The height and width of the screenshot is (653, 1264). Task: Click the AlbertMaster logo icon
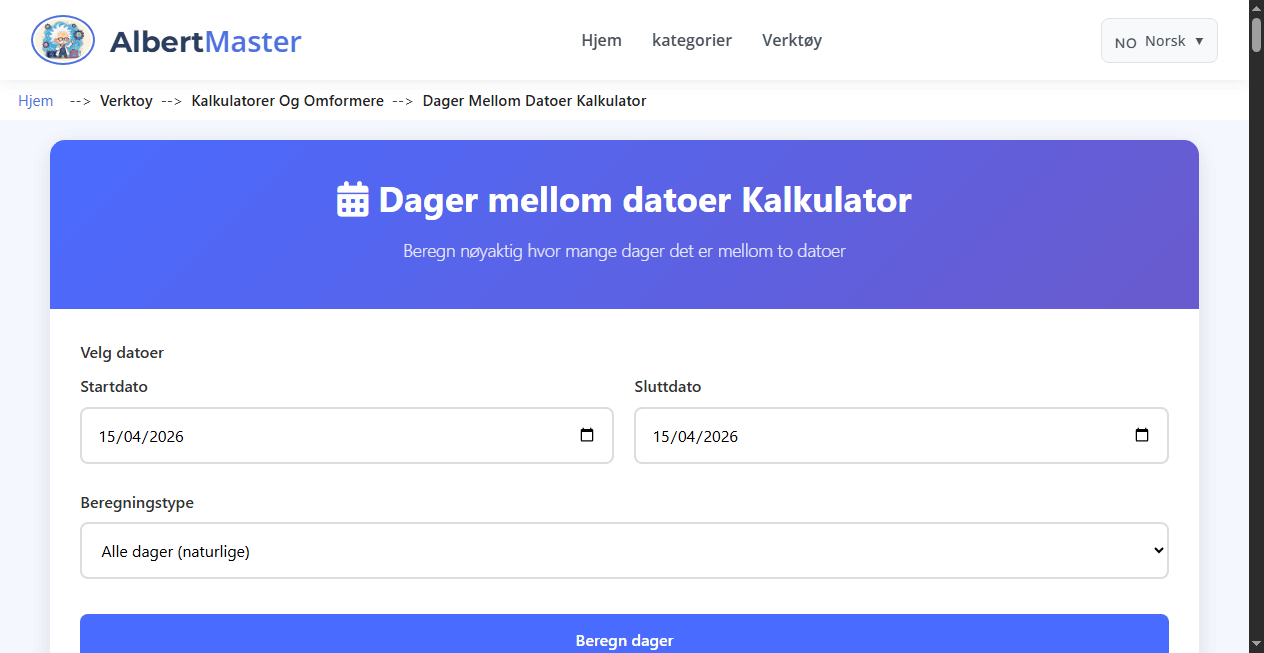pyautogui.click(x=62, y=40)
